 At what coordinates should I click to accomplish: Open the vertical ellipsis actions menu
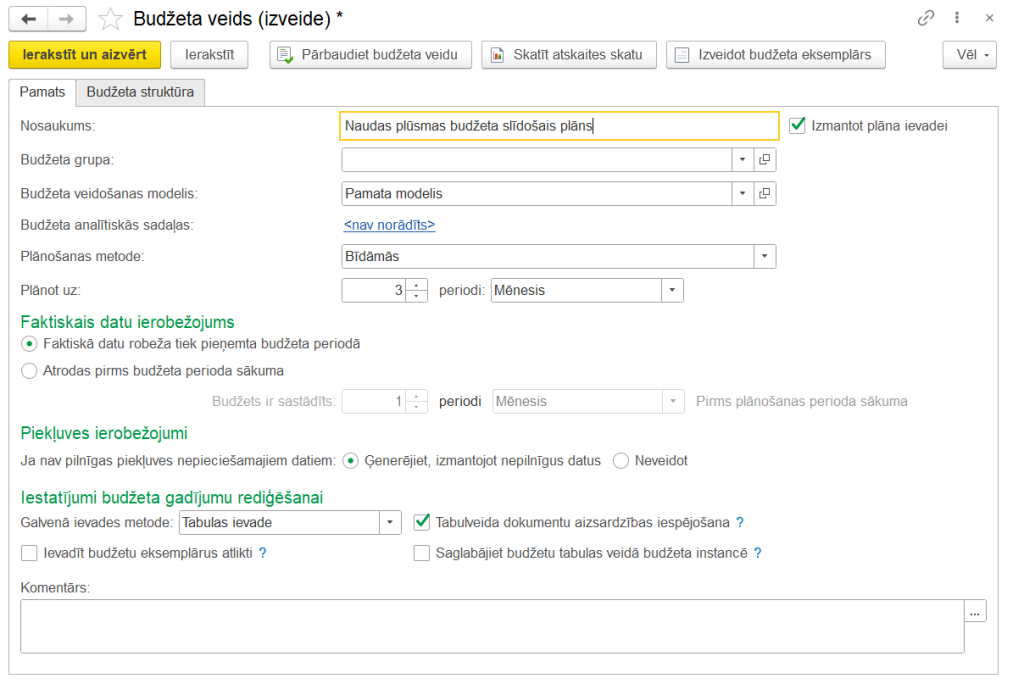point(957,18)
